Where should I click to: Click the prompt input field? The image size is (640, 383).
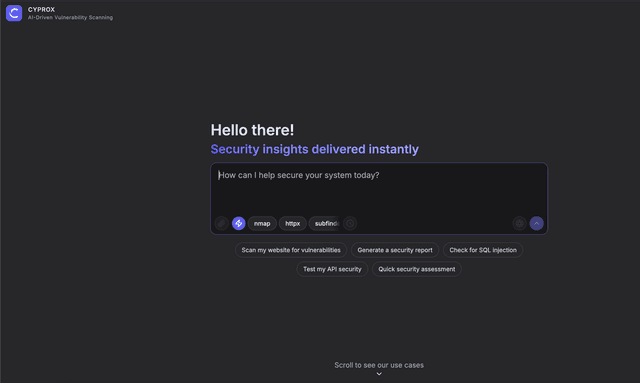[x=379, y=189]
